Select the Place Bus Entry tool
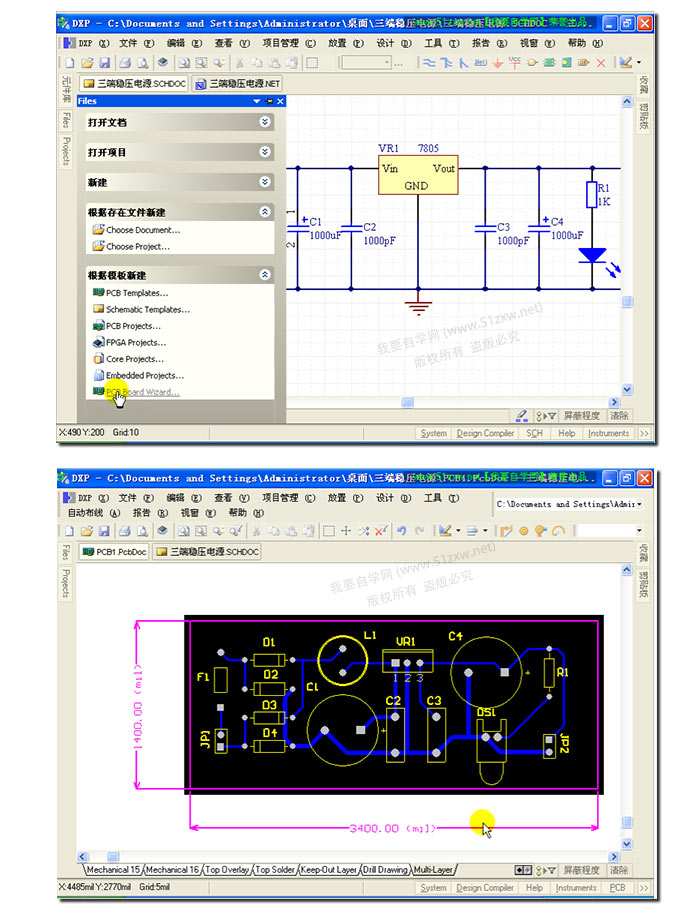 click(463, 63)
